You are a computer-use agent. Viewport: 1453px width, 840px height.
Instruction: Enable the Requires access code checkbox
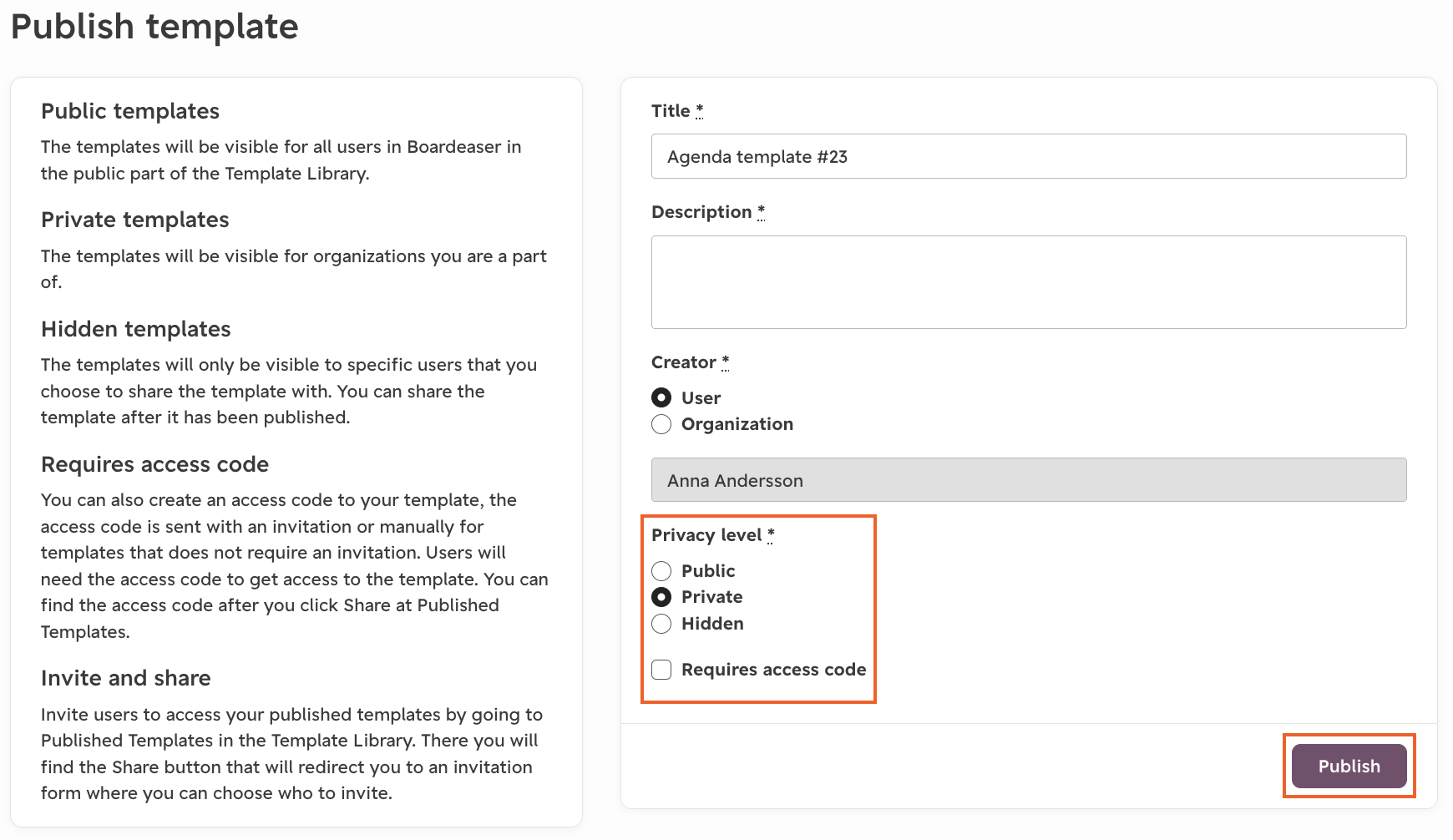pyautogui.click(x=661, y=670)
